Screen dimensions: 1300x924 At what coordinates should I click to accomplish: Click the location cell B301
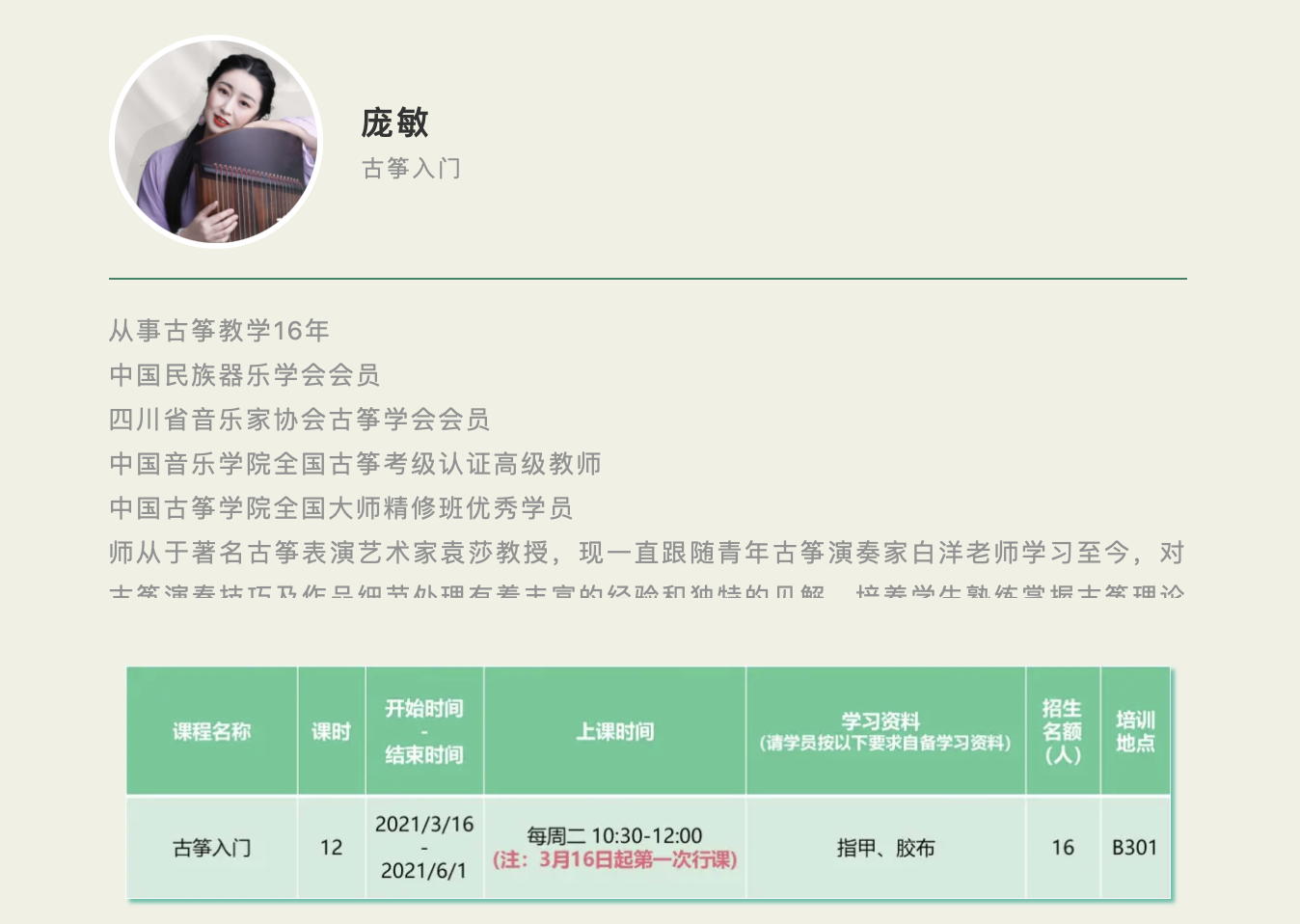click(x=1135, y=848)
